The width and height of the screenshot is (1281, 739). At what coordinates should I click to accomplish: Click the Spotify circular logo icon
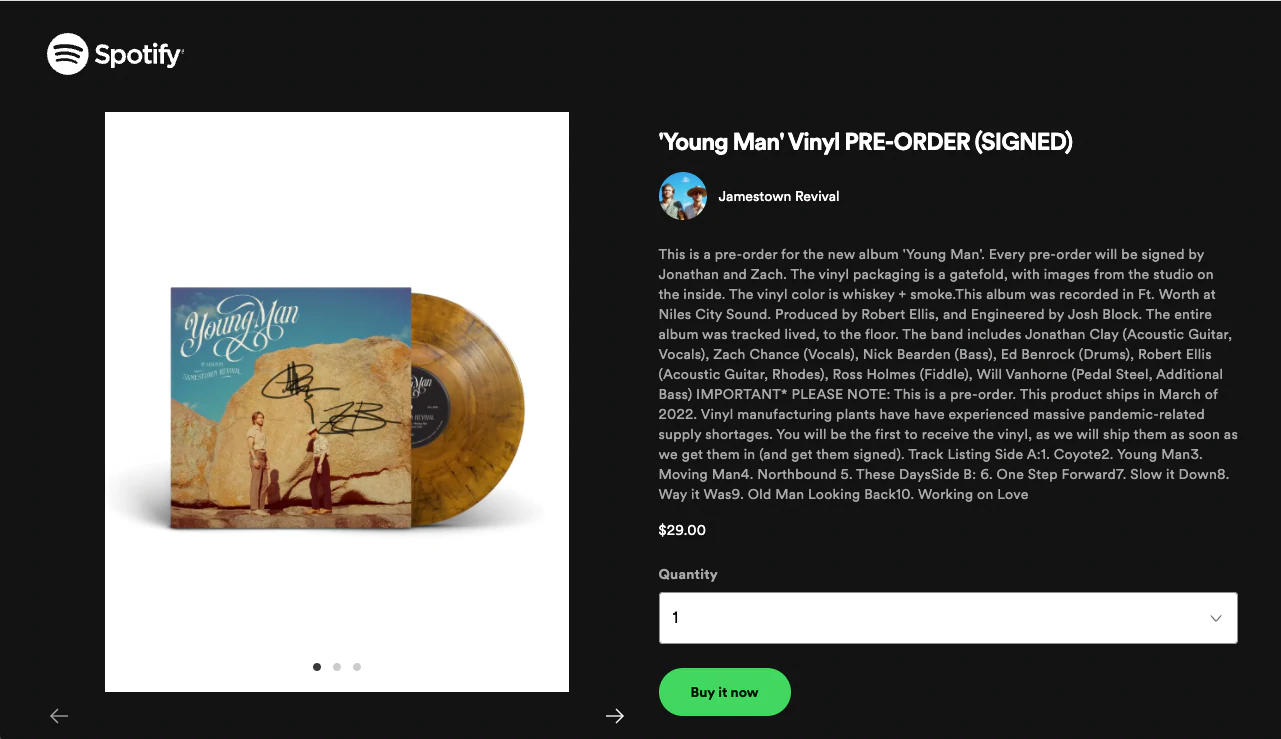pyautogui.click(x=68, y=54)
